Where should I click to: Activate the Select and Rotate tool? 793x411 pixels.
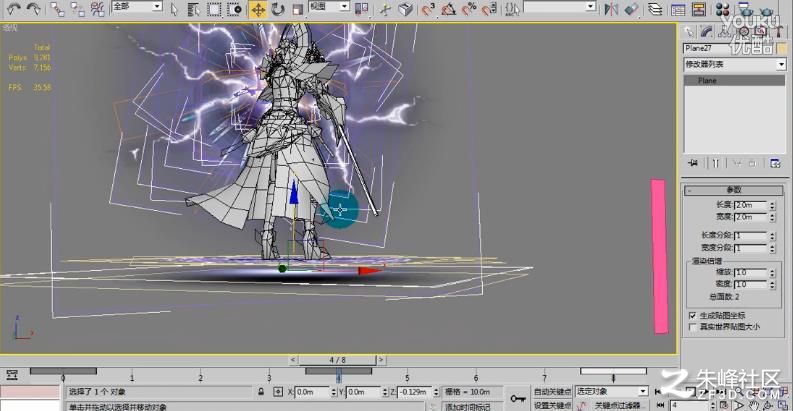click(x=278, y=9)
